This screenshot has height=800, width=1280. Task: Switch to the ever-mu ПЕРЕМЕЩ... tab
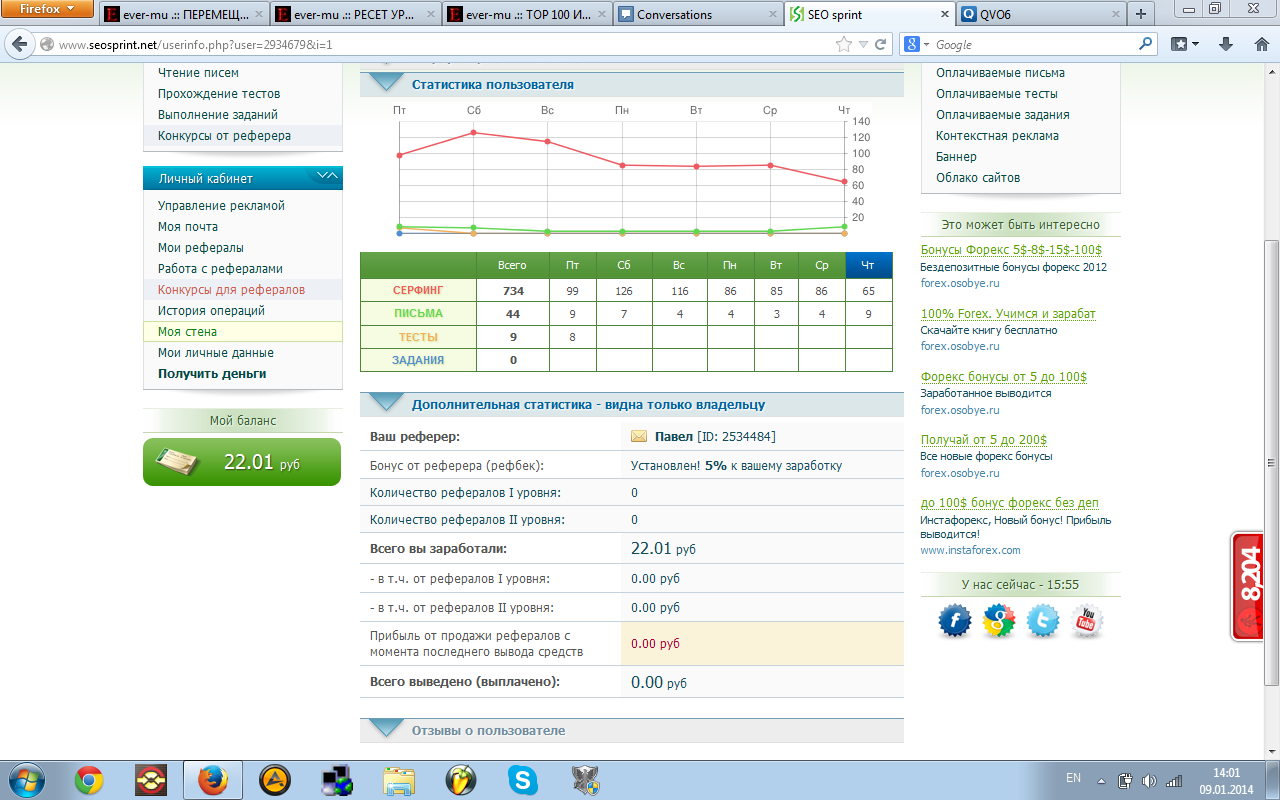pos(183,15)
